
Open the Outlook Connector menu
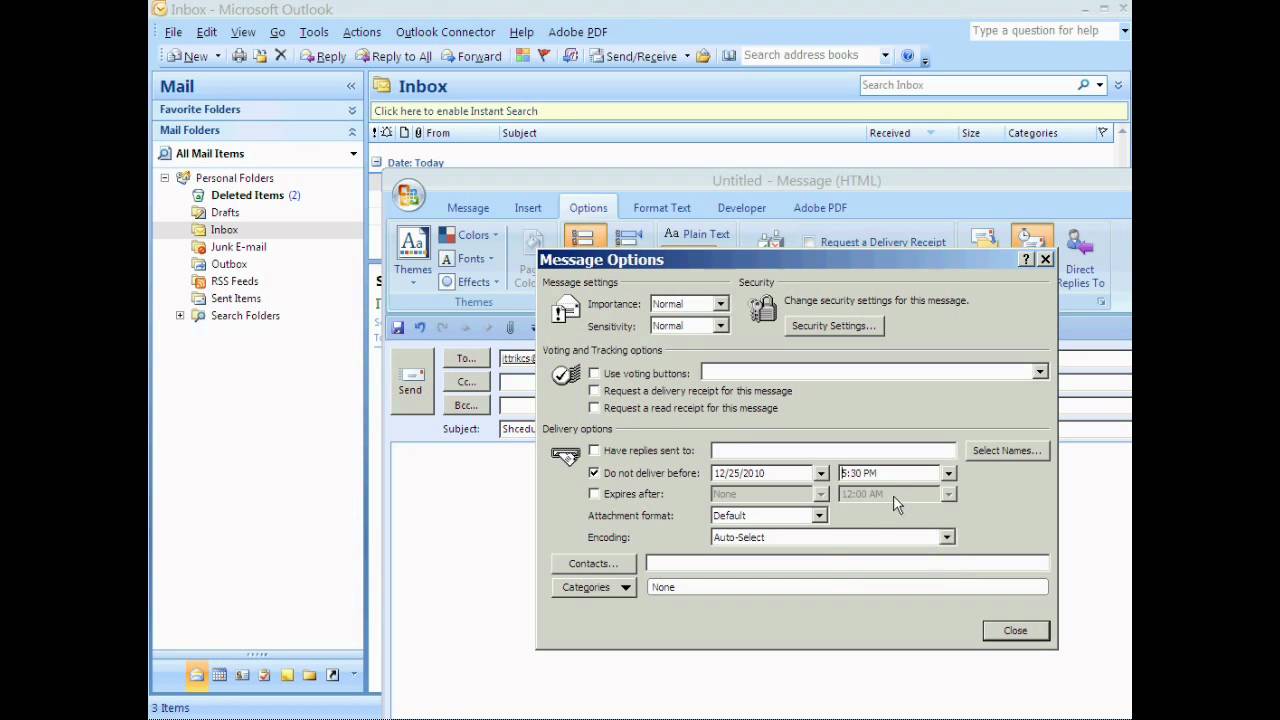(445, 32)
